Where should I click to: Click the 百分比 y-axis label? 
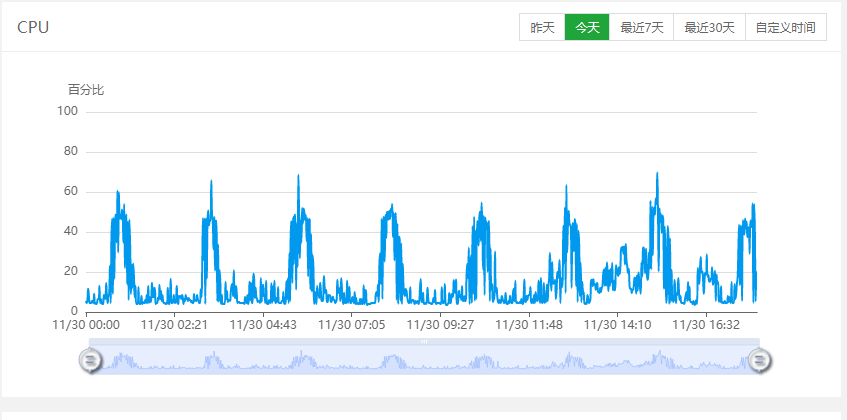click(x=86, y=90)
